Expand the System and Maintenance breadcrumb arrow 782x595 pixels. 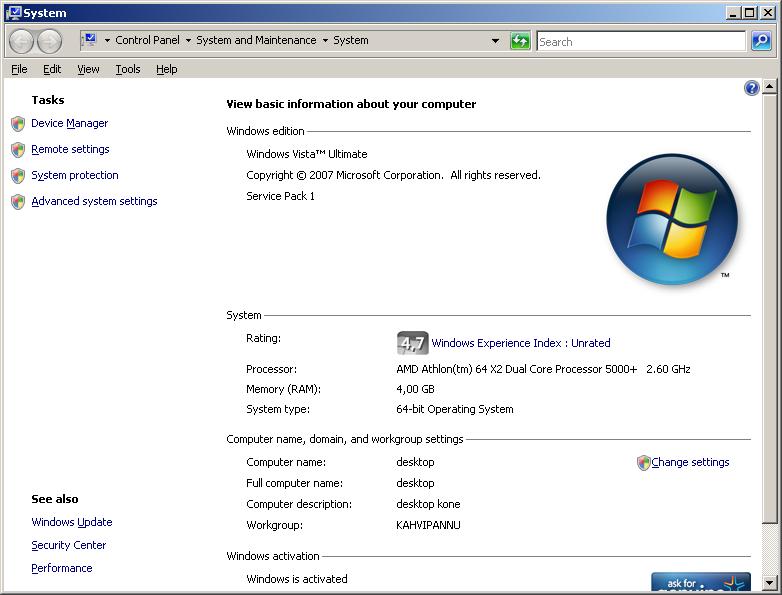pyautogui.click(x=325, y=41)
